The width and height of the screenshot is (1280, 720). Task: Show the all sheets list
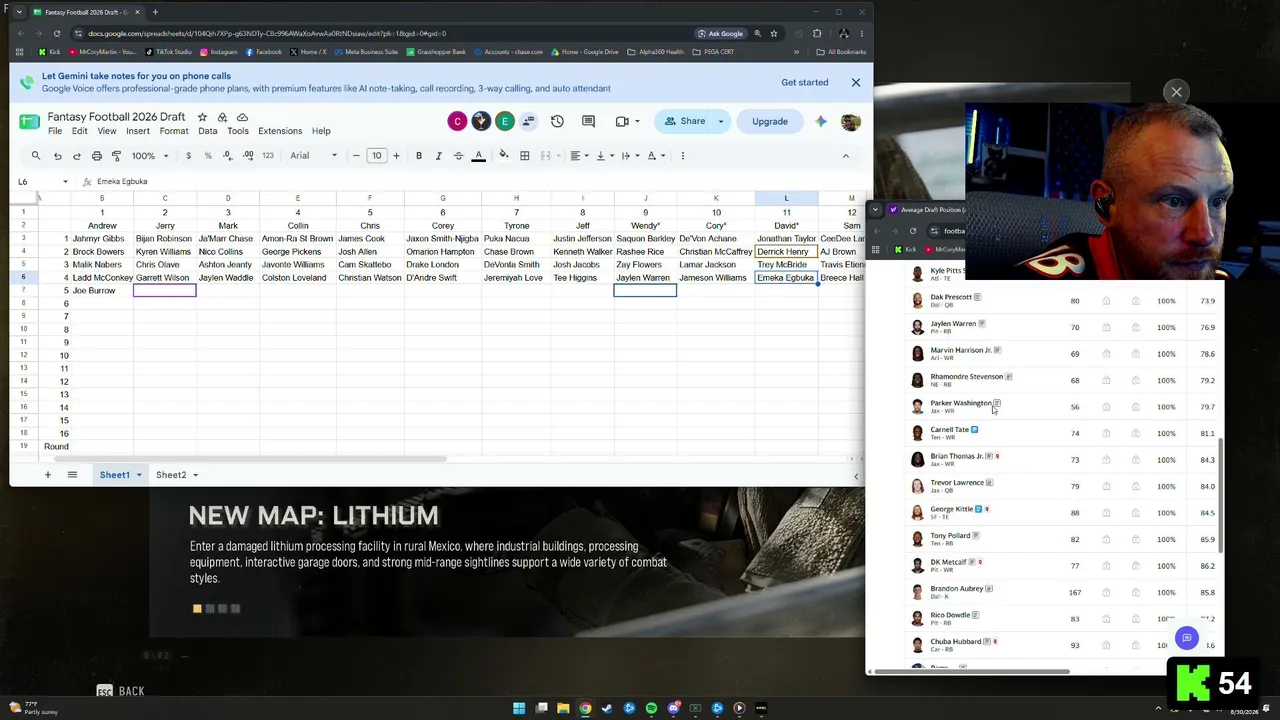click(x=72, y=475)
